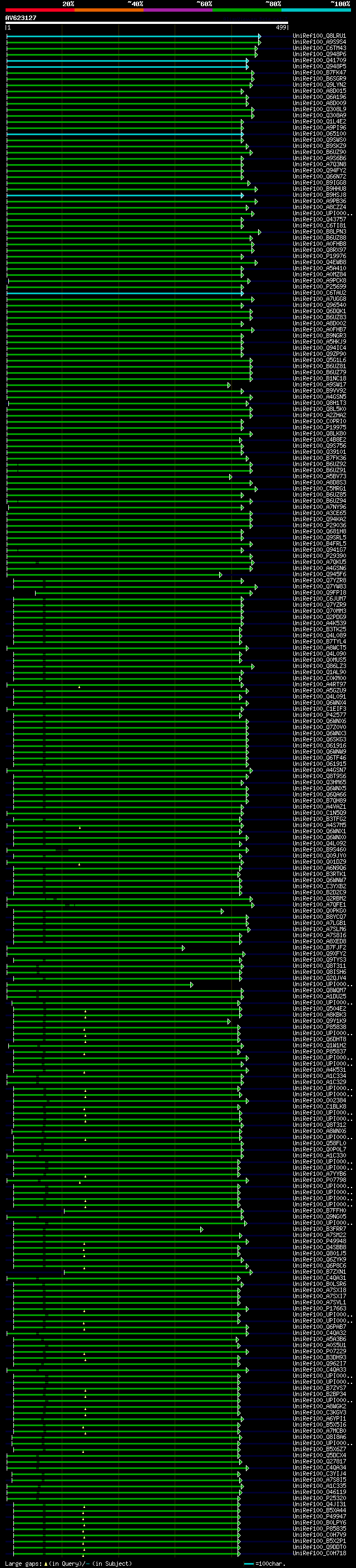This screenshot has width=356, height=1568.
Task: Click the Large gaps legend text
Action: coord(68,1564)
